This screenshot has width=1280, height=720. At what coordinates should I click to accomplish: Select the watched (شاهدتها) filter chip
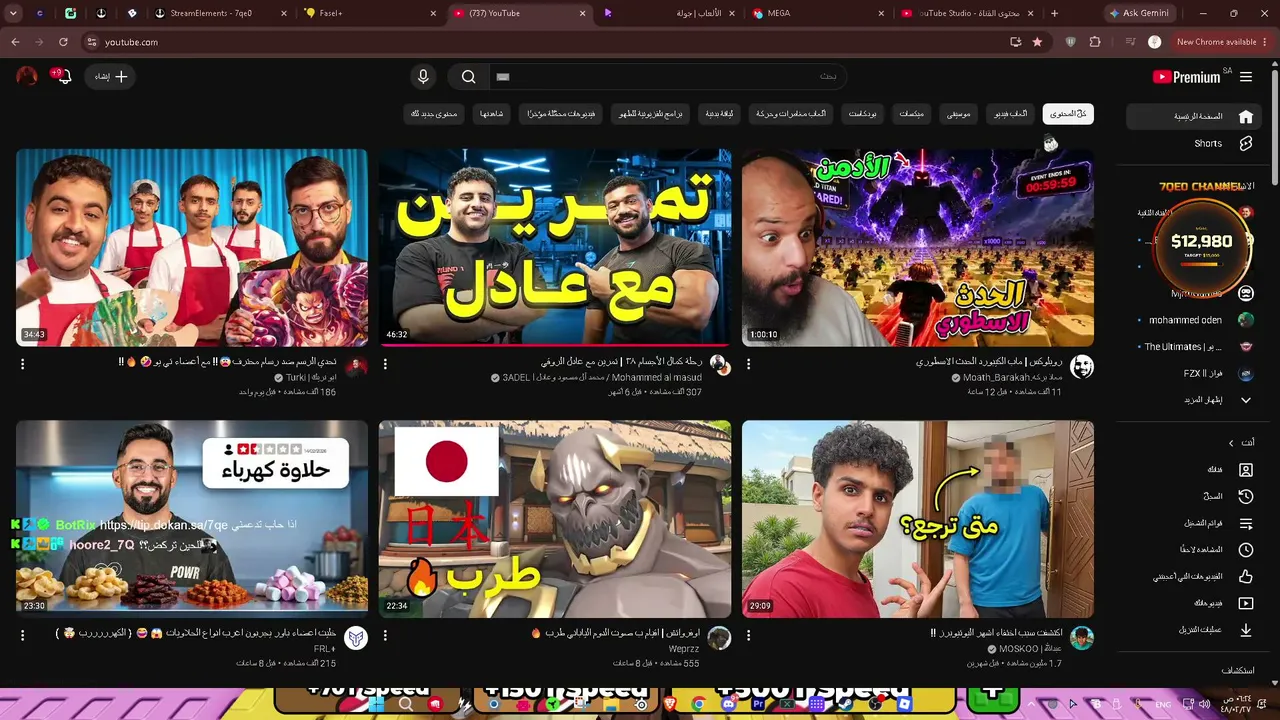[491, 114]
